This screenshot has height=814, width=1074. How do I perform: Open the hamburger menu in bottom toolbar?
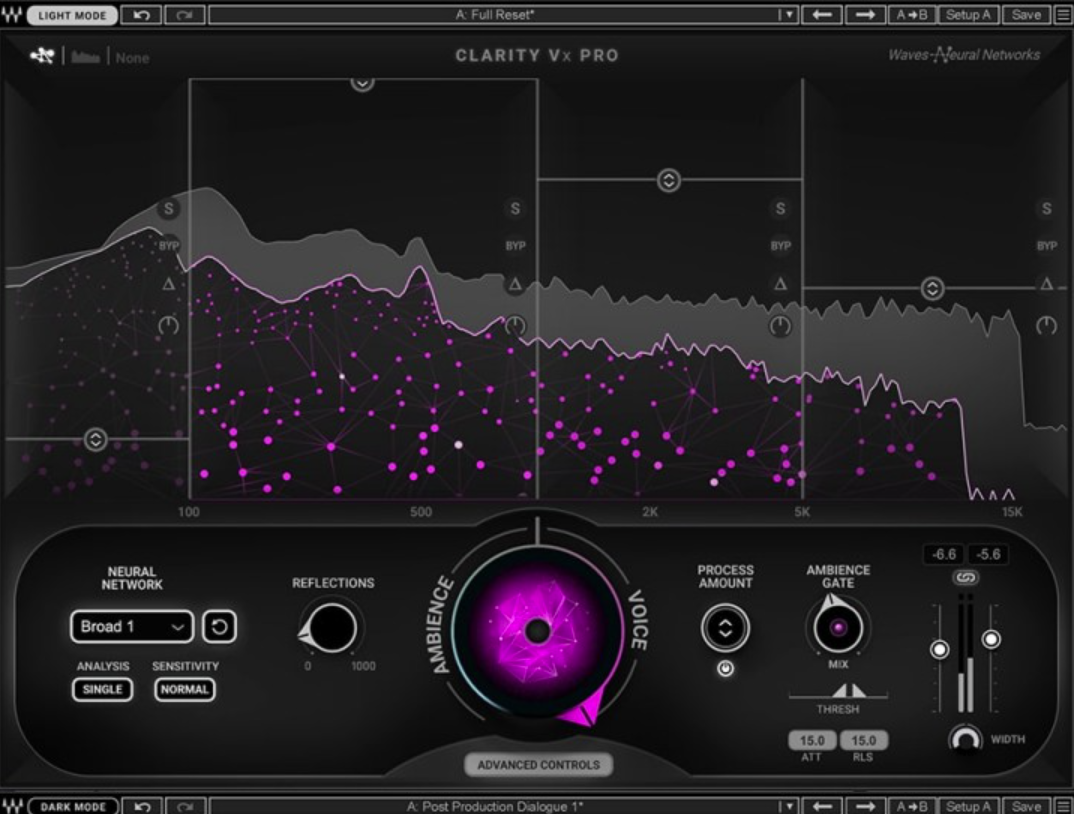pos(1063,806)
